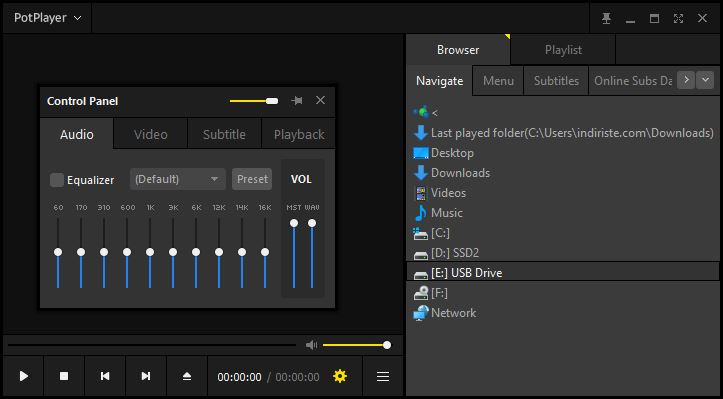This screenshot has width=723, height=399.
Task: Switch to the Audio tab
Action: click(77, 135)
